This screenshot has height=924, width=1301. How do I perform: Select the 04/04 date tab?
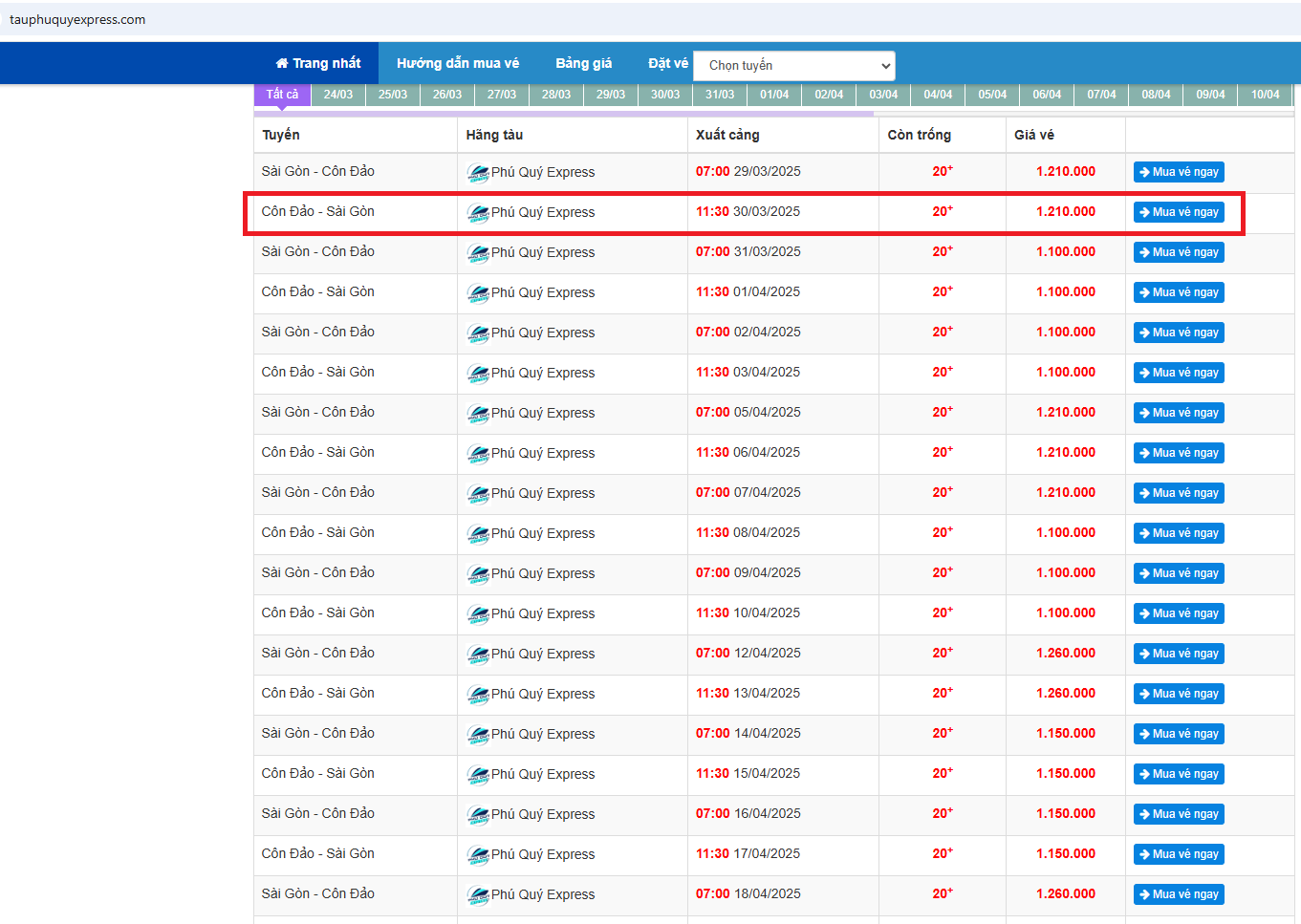point(938,95)
